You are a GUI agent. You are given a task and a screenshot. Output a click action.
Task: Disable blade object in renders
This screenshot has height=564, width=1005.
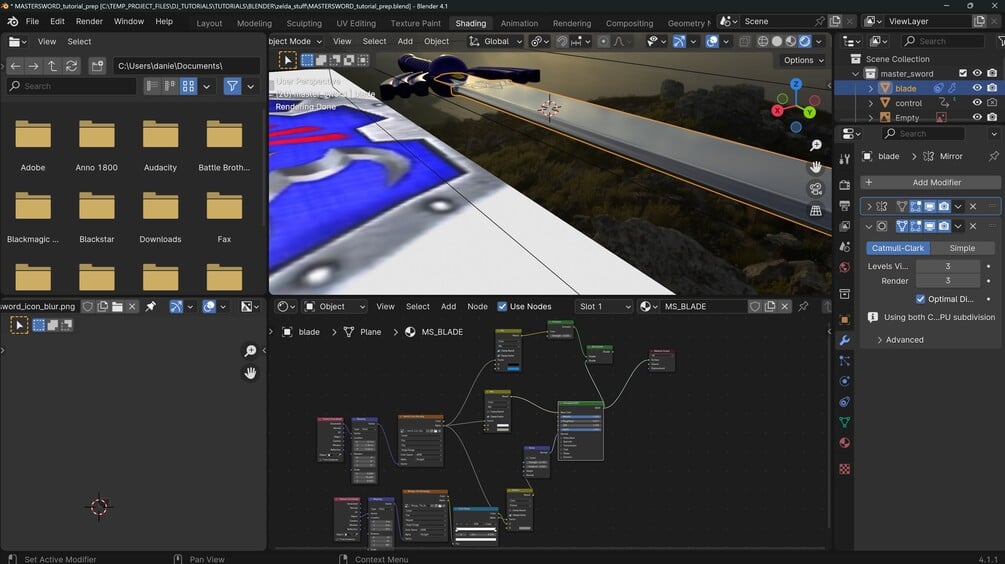(992, 88)
